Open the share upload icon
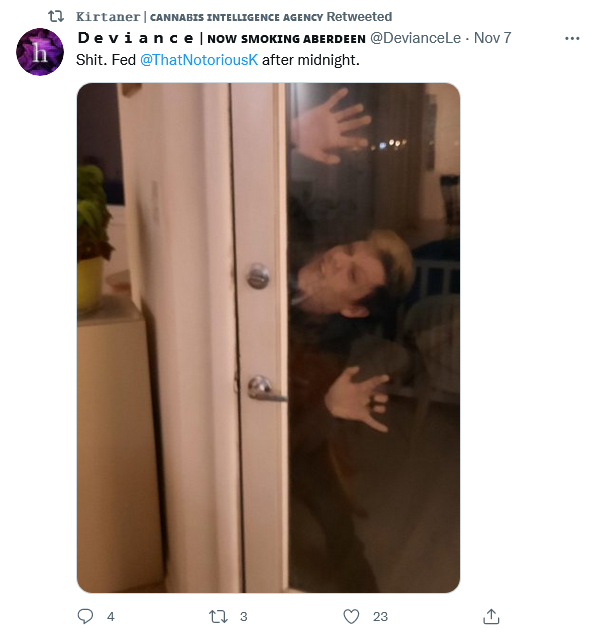Image resolution: width=598 pixels, height=638 pixels. coord(491,616)
